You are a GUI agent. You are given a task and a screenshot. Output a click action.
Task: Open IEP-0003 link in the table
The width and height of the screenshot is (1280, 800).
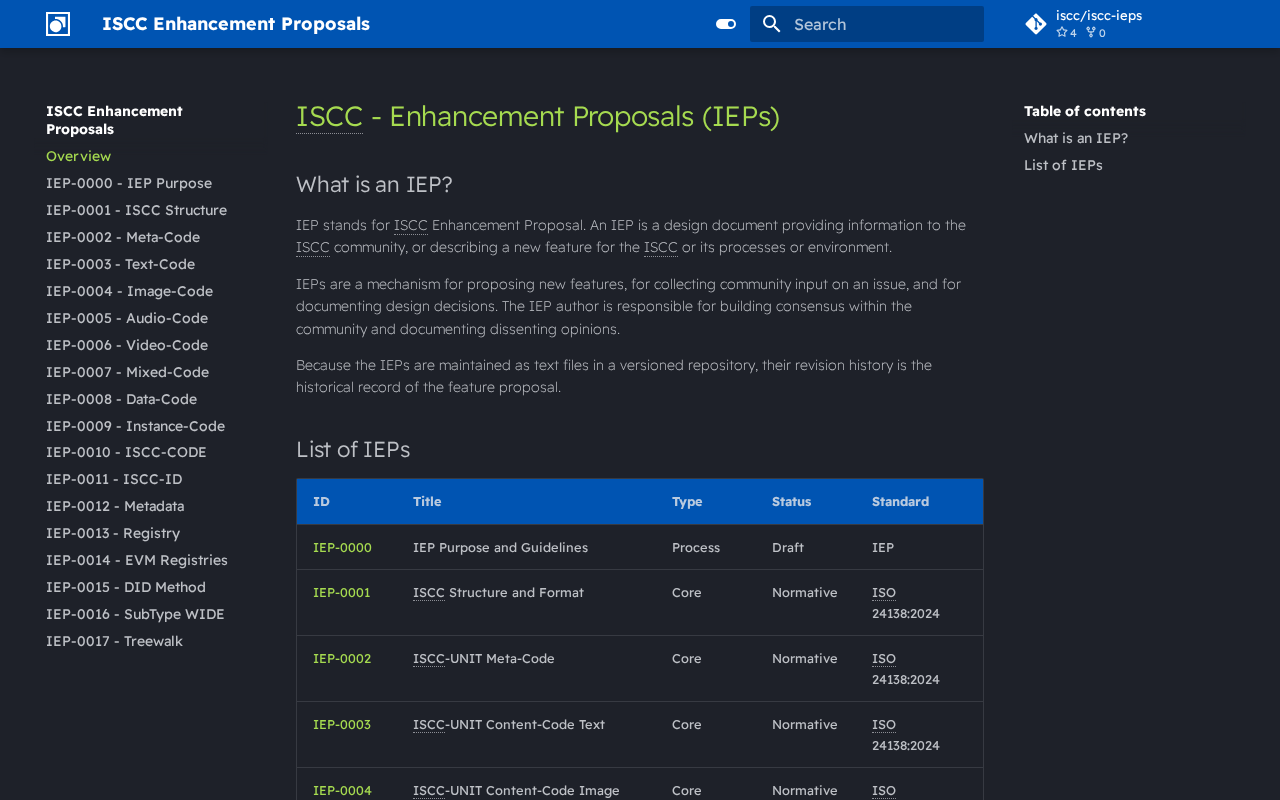point(342,724)
